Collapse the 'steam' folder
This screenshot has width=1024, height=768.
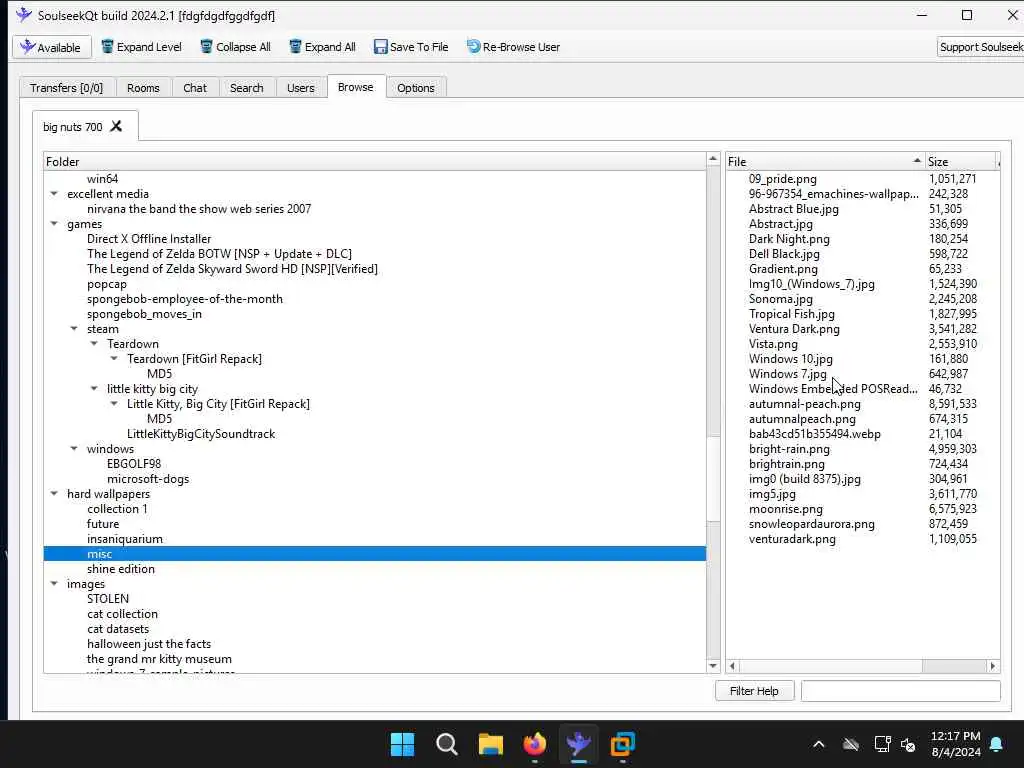(x=74, y=329)
